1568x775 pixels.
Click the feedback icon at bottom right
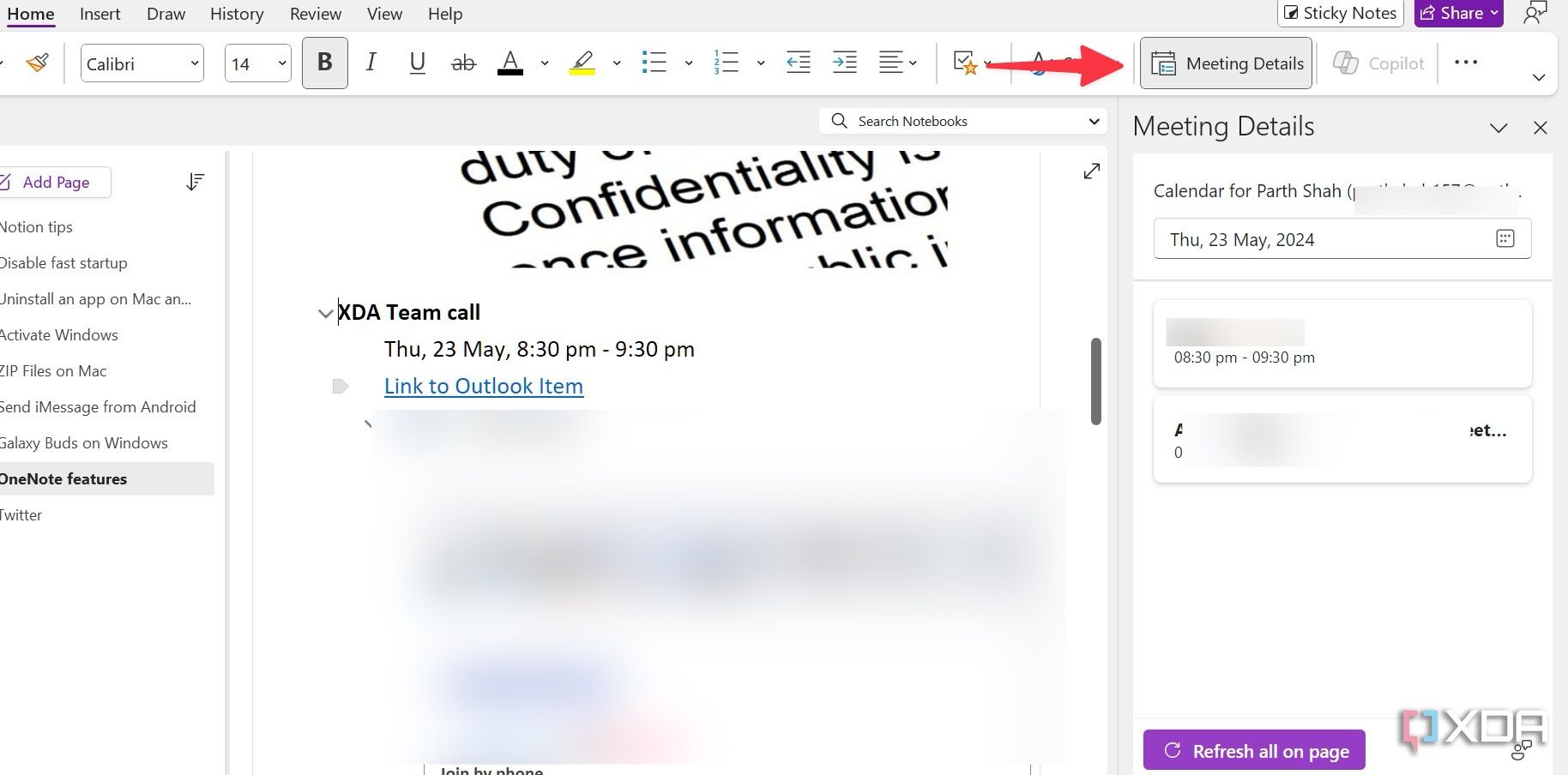coord(1522,751)
